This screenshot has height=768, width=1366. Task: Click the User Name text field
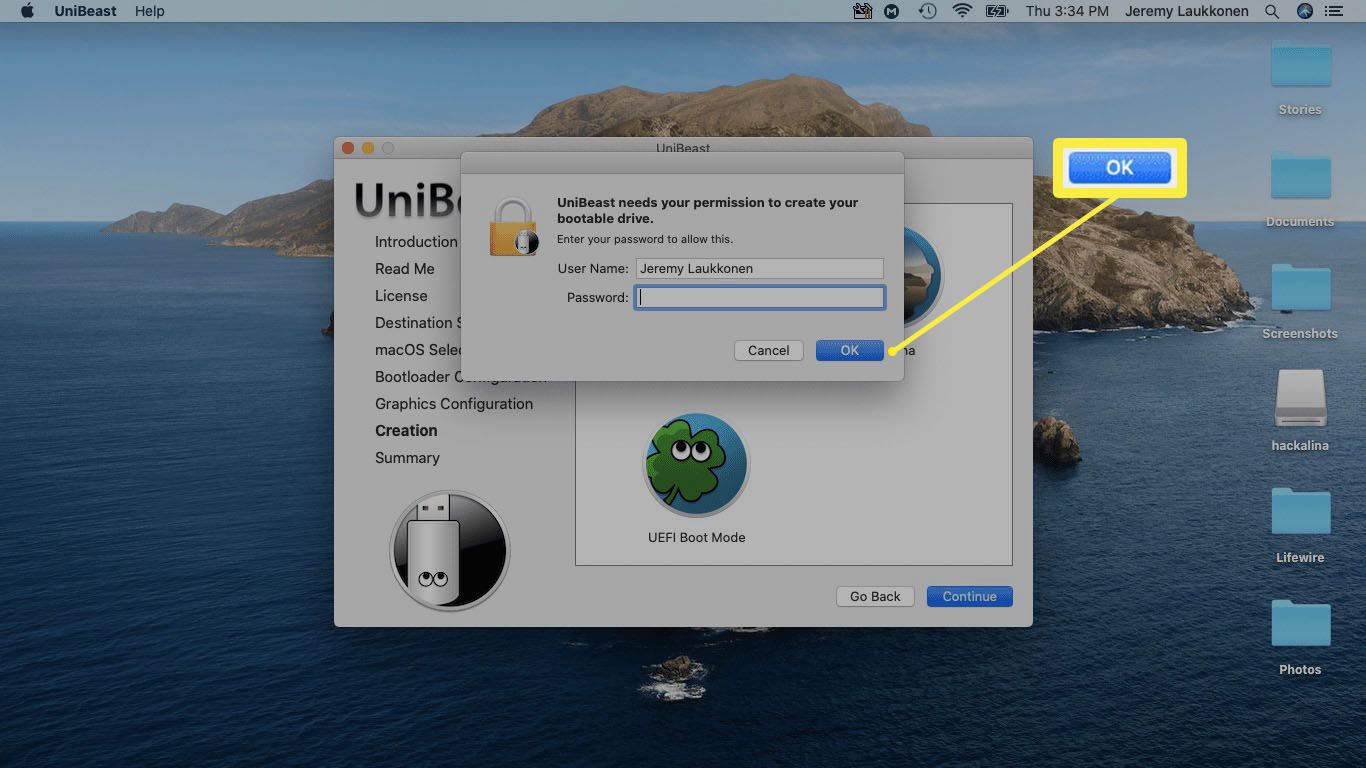760,268
